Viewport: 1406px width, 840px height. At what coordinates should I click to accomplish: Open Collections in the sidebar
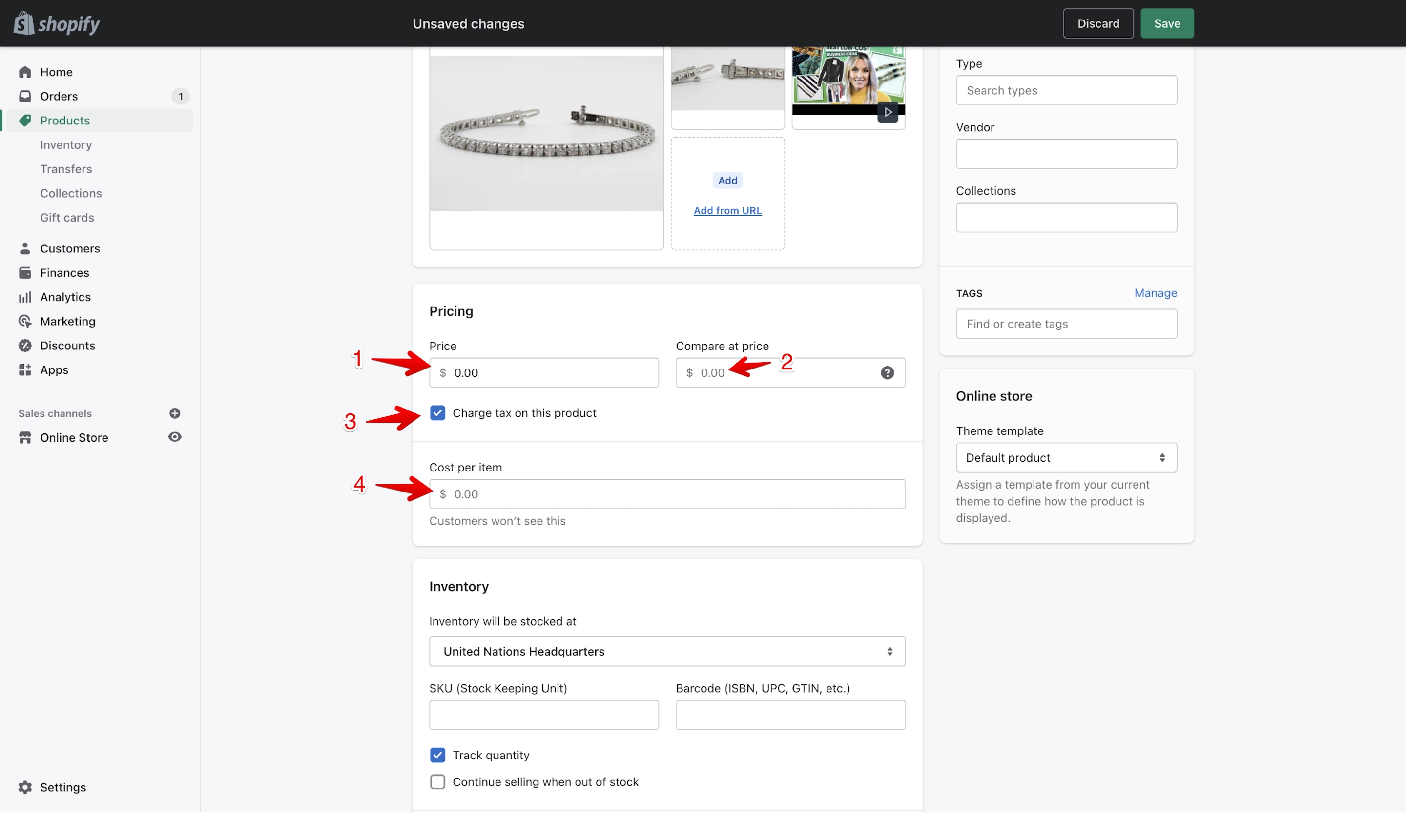(71, 194)
